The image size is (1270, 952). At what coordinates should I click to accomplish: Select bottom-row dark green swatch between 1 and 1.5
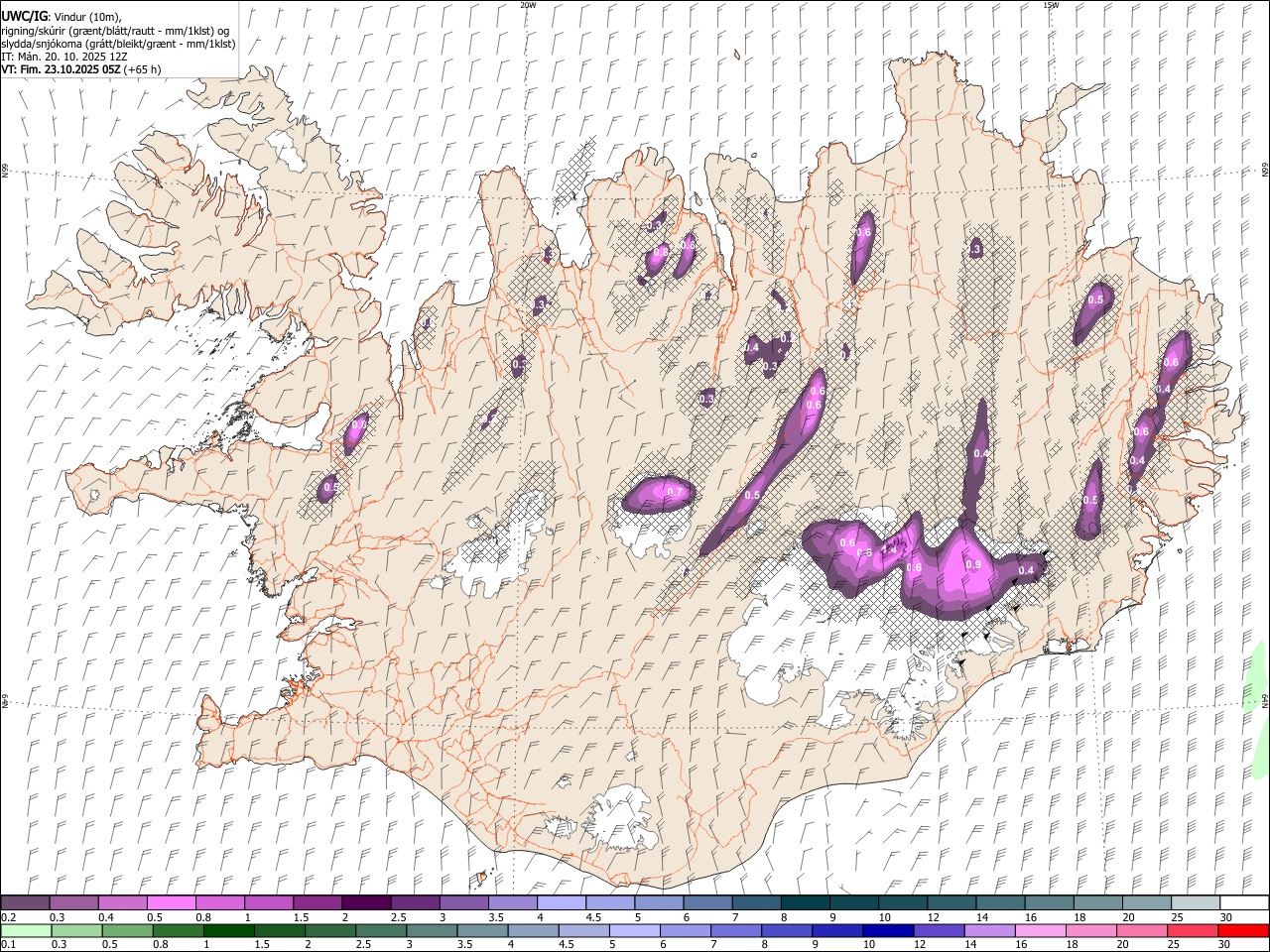[x=228, y=930]
